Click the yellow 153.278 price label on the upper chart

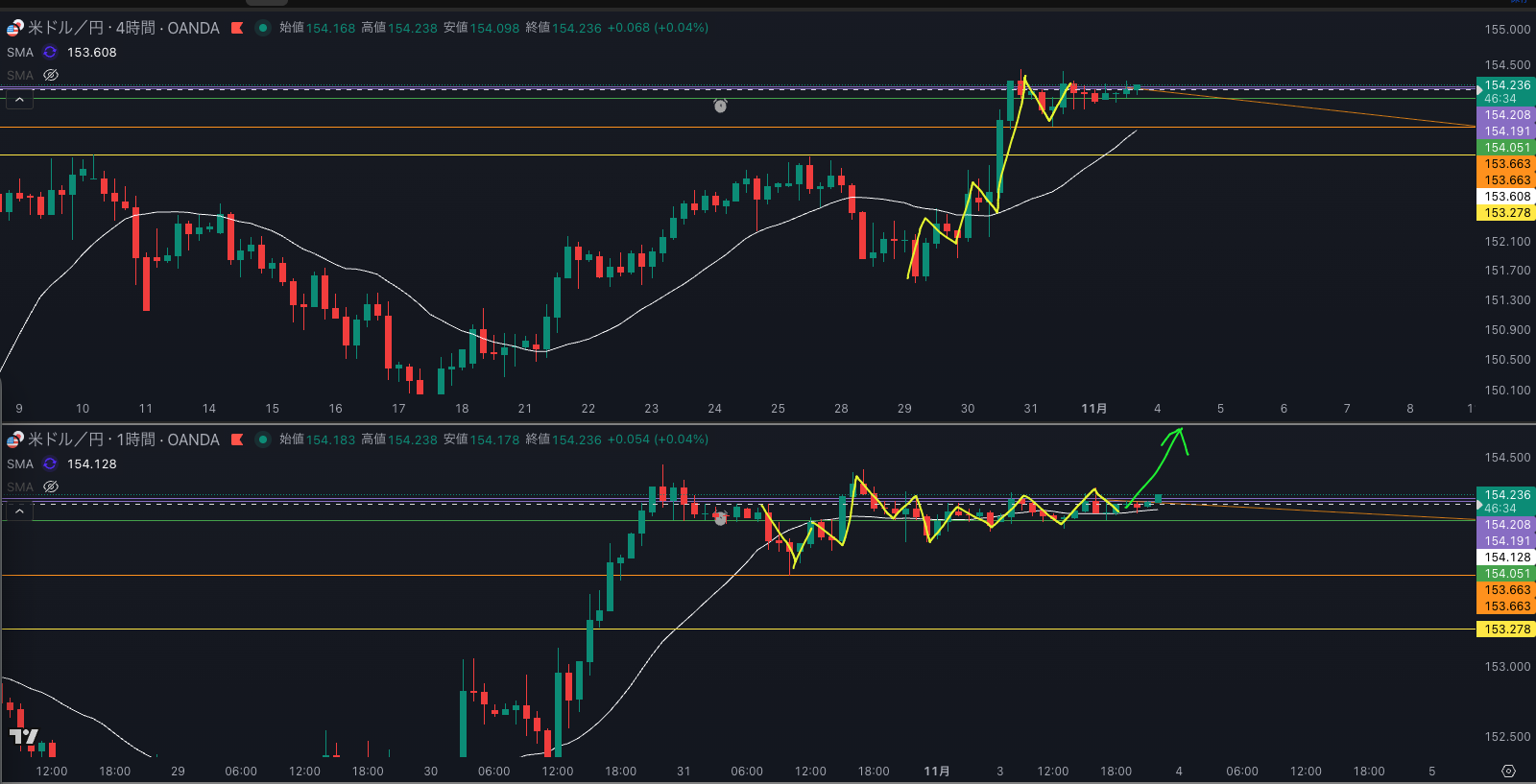point(1506,213)
